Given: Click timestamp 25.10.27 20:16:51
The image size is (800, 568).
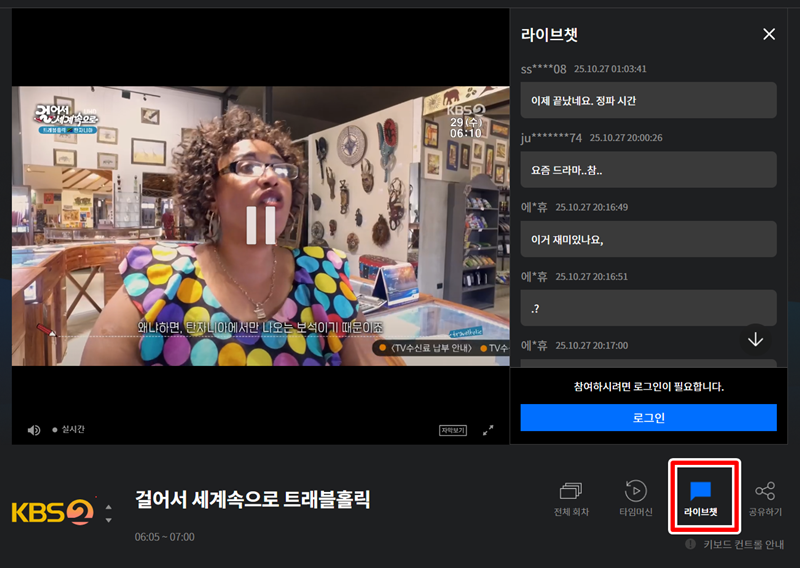Looking at the screenshot, I should point(591,277).
